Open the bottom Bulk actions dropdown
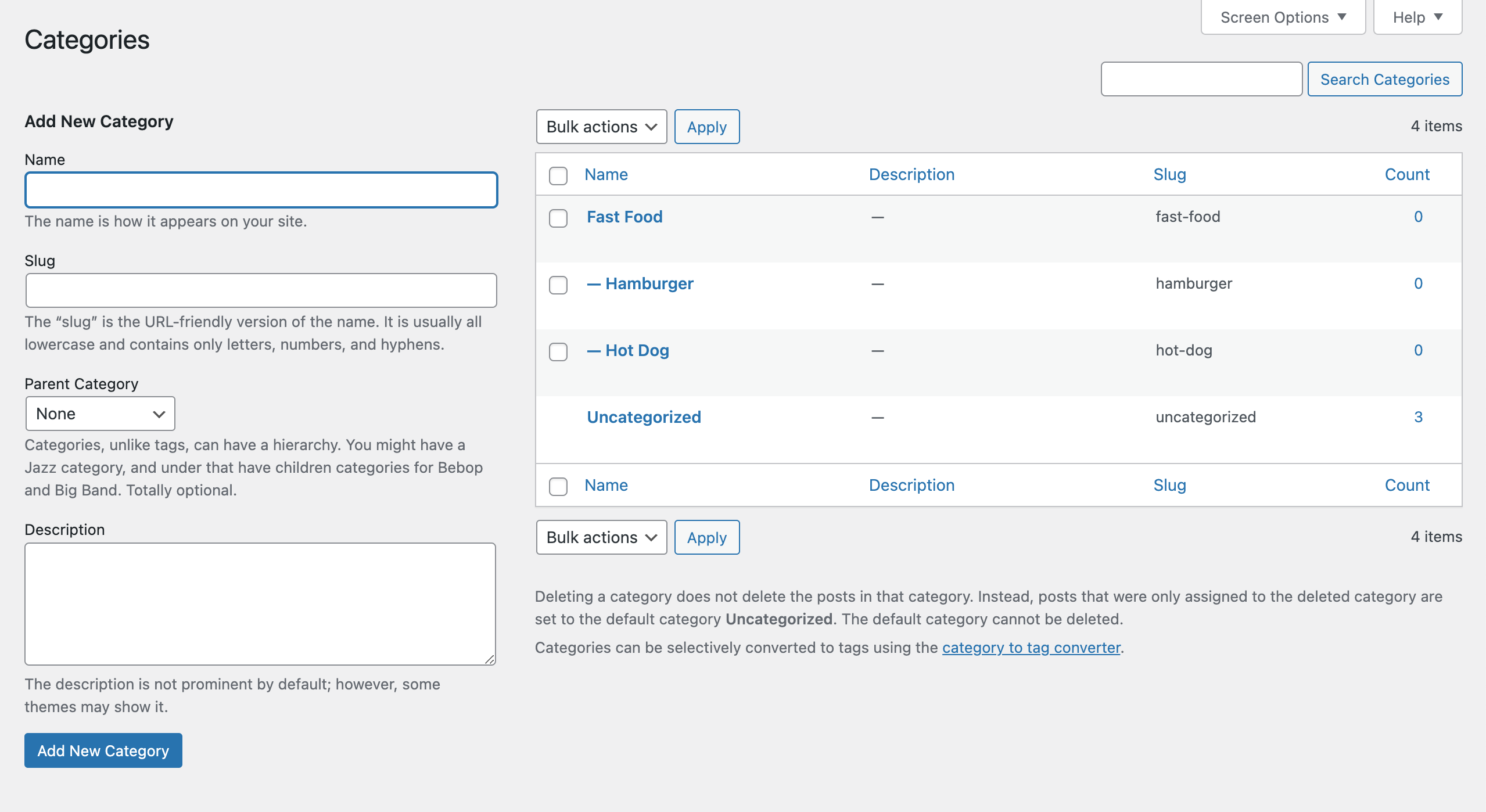Screen dimensions: 1486x812 601,537
